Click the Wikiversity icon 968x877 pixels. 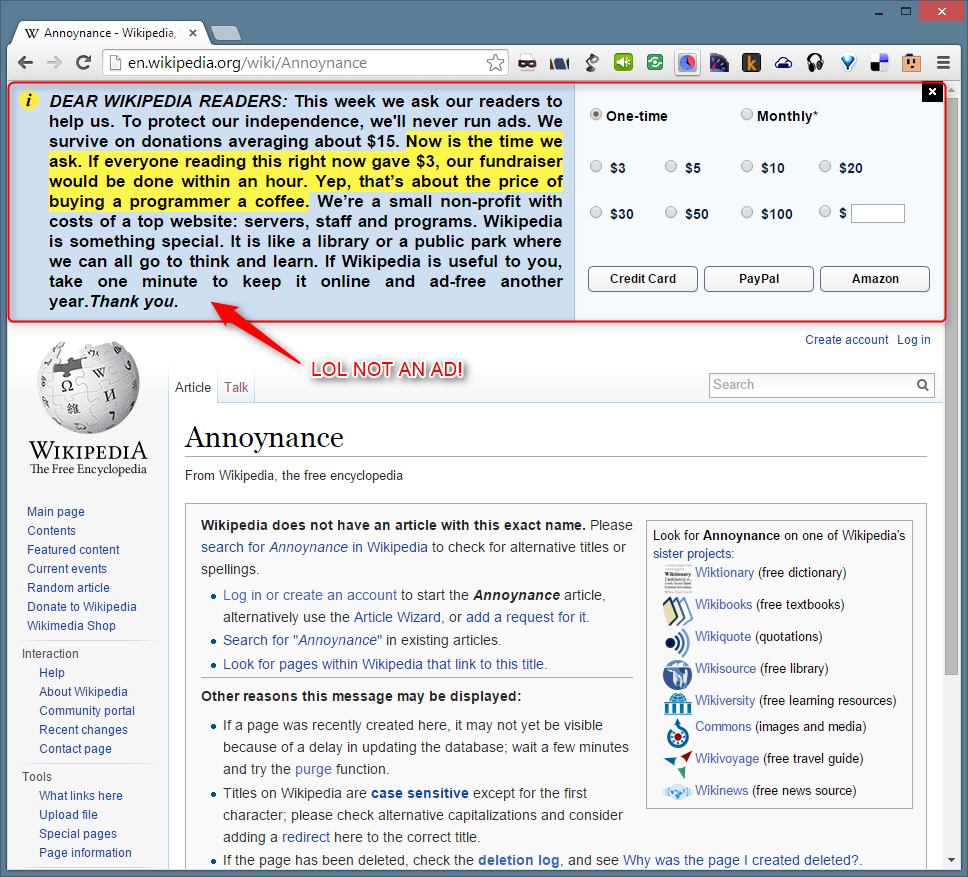tap(677, 703)
